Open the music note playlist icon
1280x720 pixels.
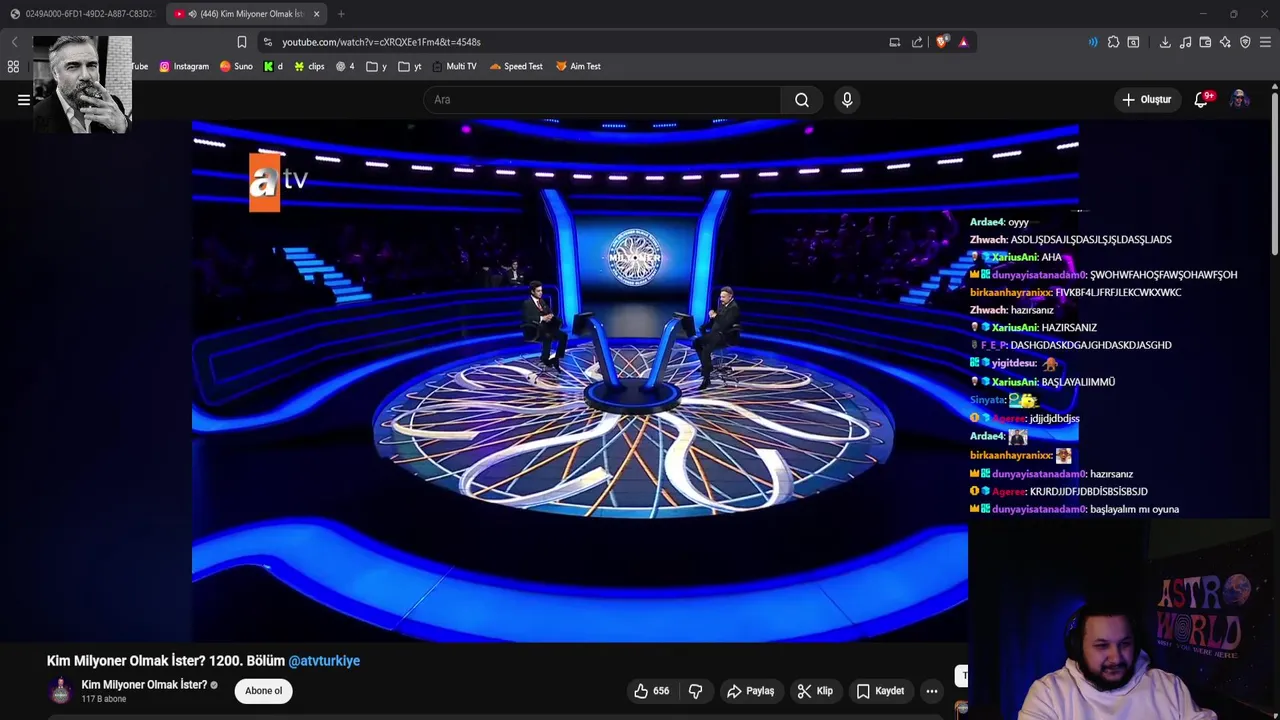[x=1185, y=42]
